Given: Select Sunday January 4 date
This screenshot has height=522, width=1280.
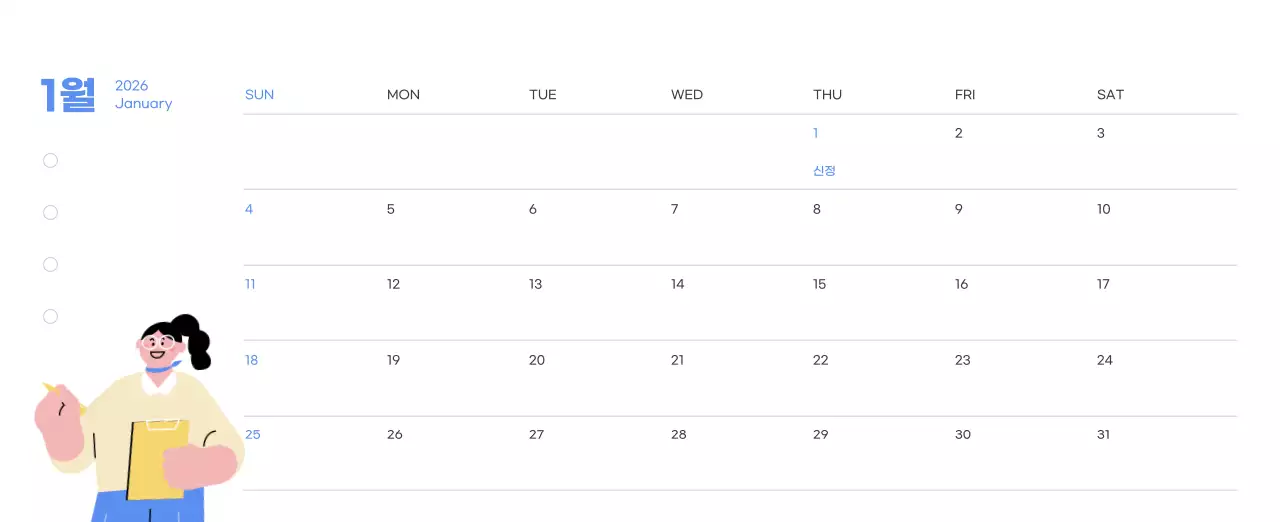Looking at the screenshot, I should point(249,210).
